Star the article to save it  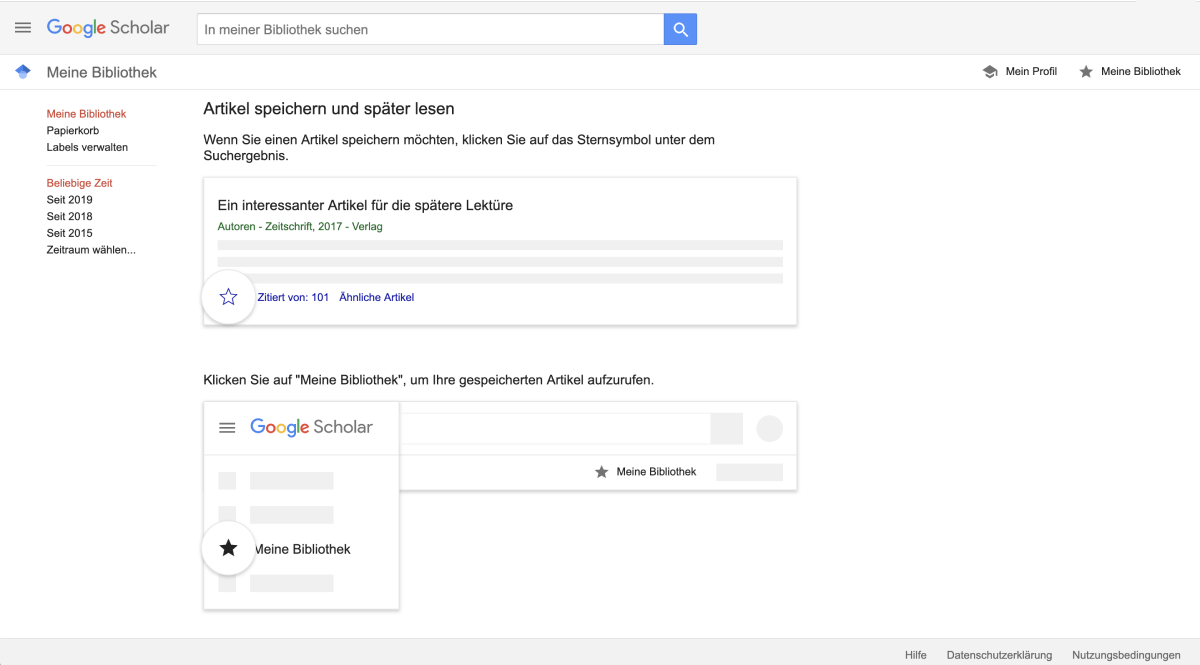(x=228, y=297)
